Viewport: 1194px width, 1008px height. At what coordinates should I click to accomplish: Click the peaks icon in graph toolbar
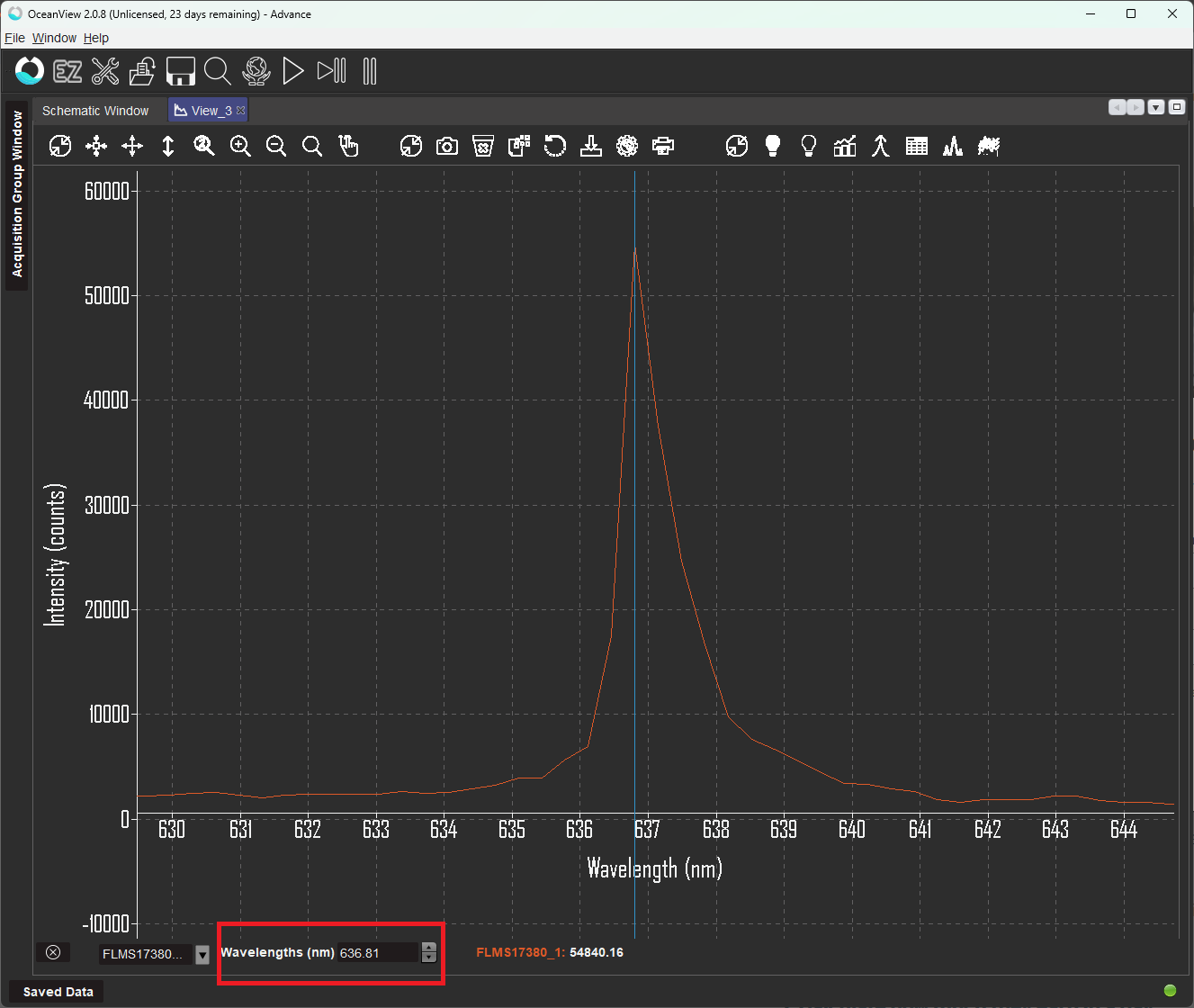point(953,146)
